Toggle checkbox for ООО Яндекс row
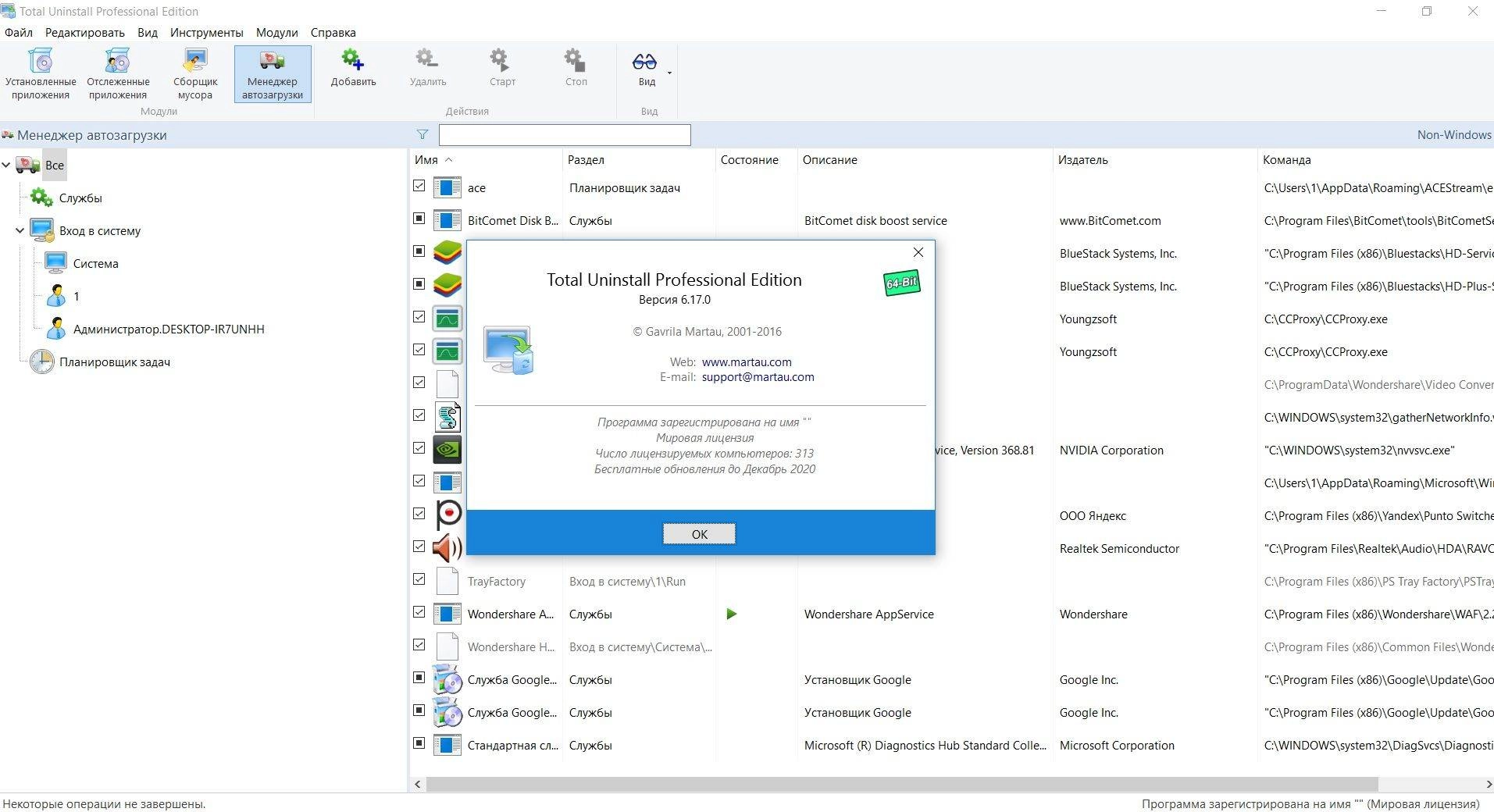 coord(419,514)
